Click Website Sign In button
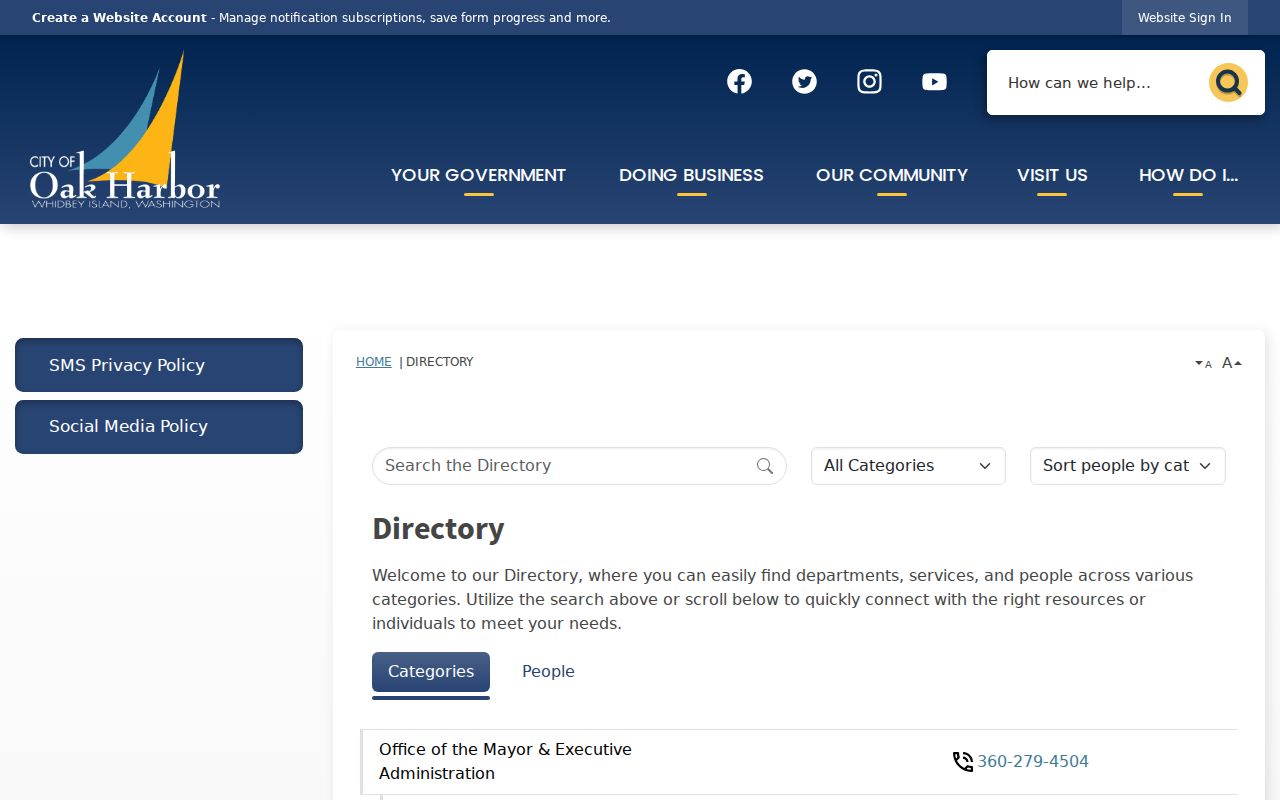The width and height of the screenshot is (1280, 800). click(1184, 18)
